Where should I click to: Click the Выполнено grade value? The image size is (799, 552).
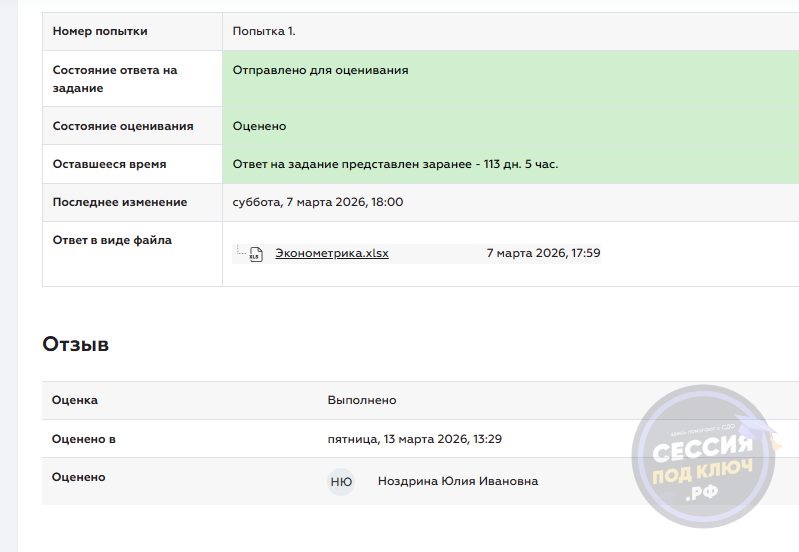coord(362,400)
